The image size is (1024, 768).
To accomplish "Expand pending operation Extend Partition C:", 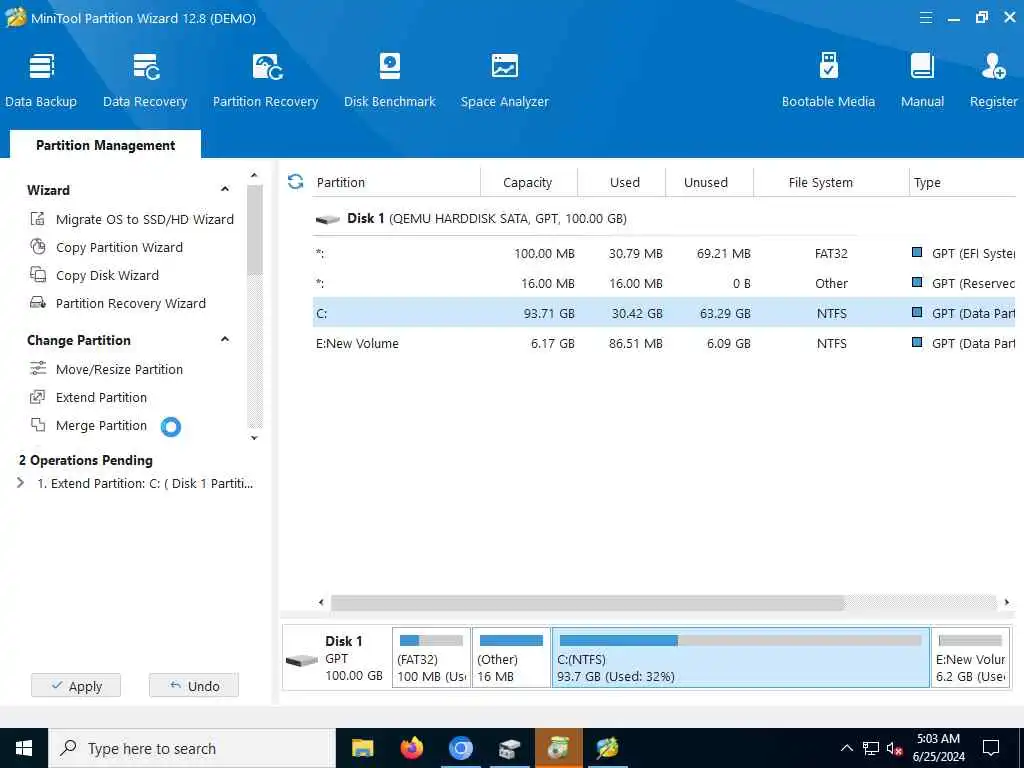I will [x=20, y=483].
